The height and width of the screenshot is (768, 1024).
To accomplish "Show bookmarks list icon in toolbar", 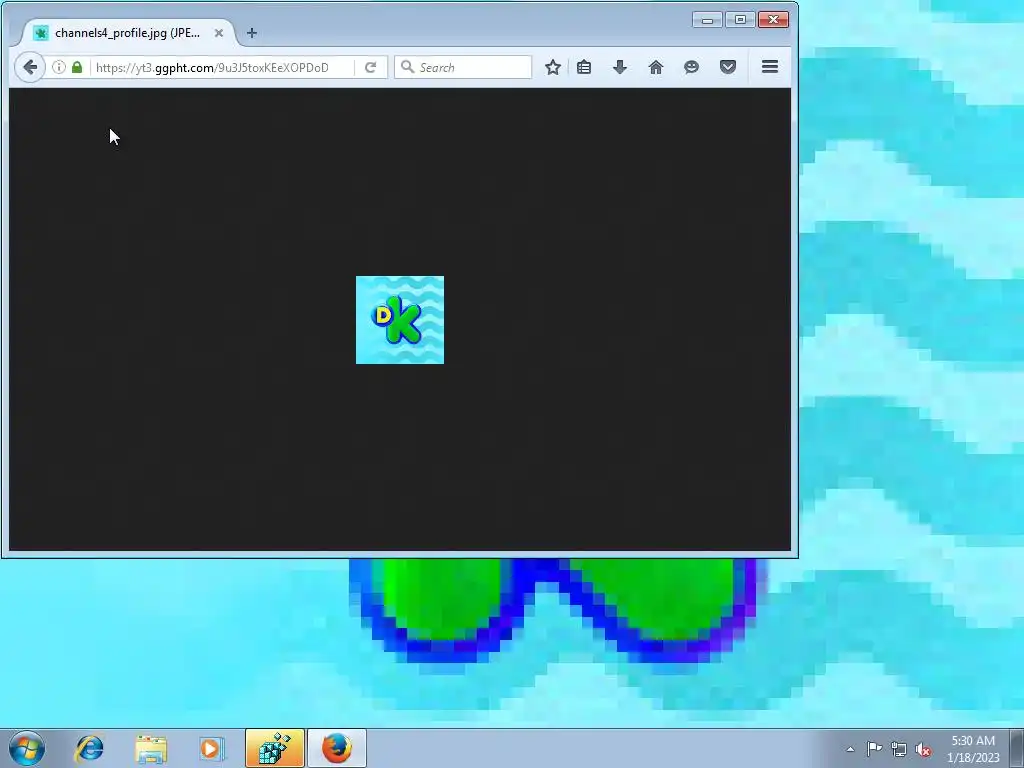I will coord(584,67).
